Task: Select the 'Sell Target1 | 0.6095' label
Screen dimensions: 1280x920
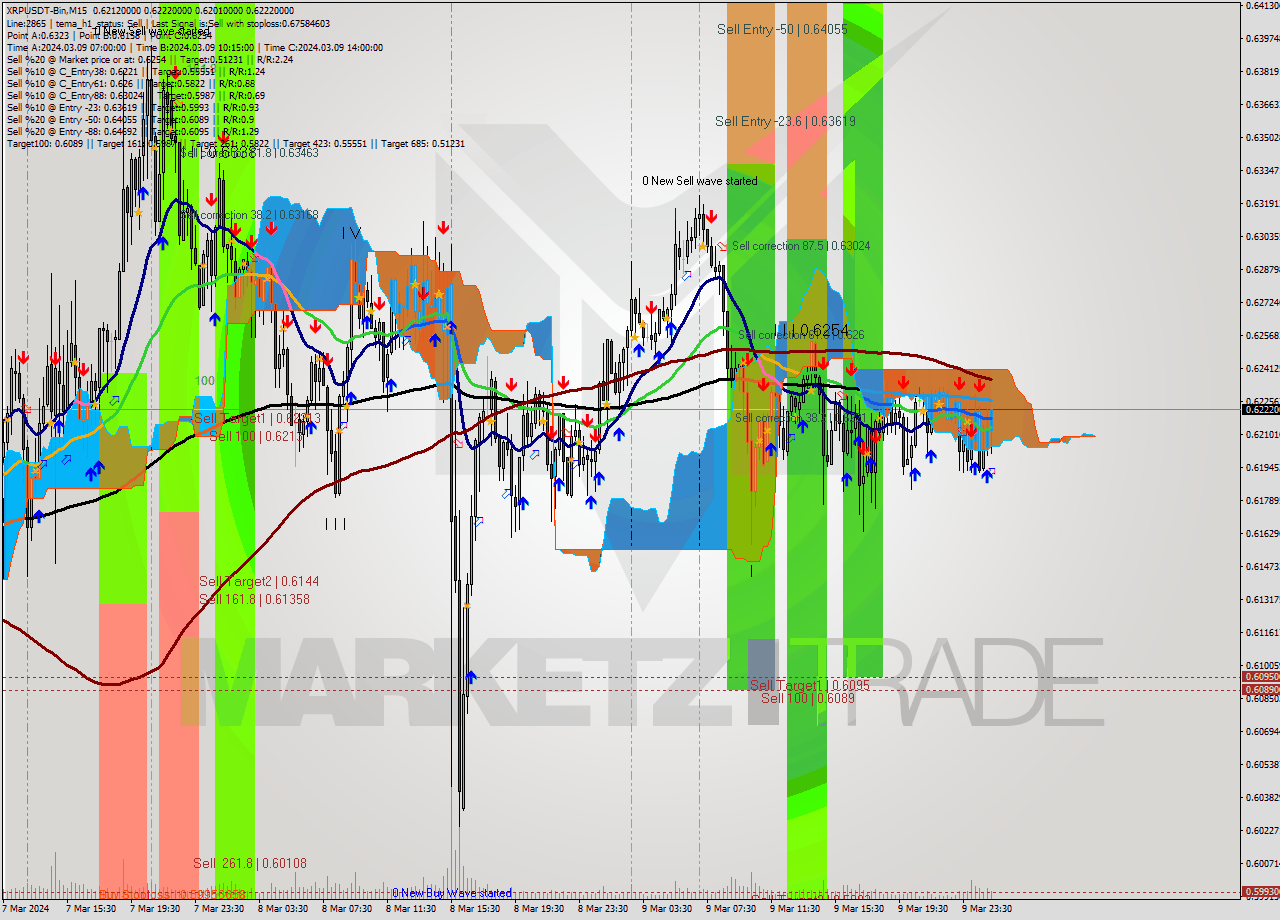Action: click(809, 685)
